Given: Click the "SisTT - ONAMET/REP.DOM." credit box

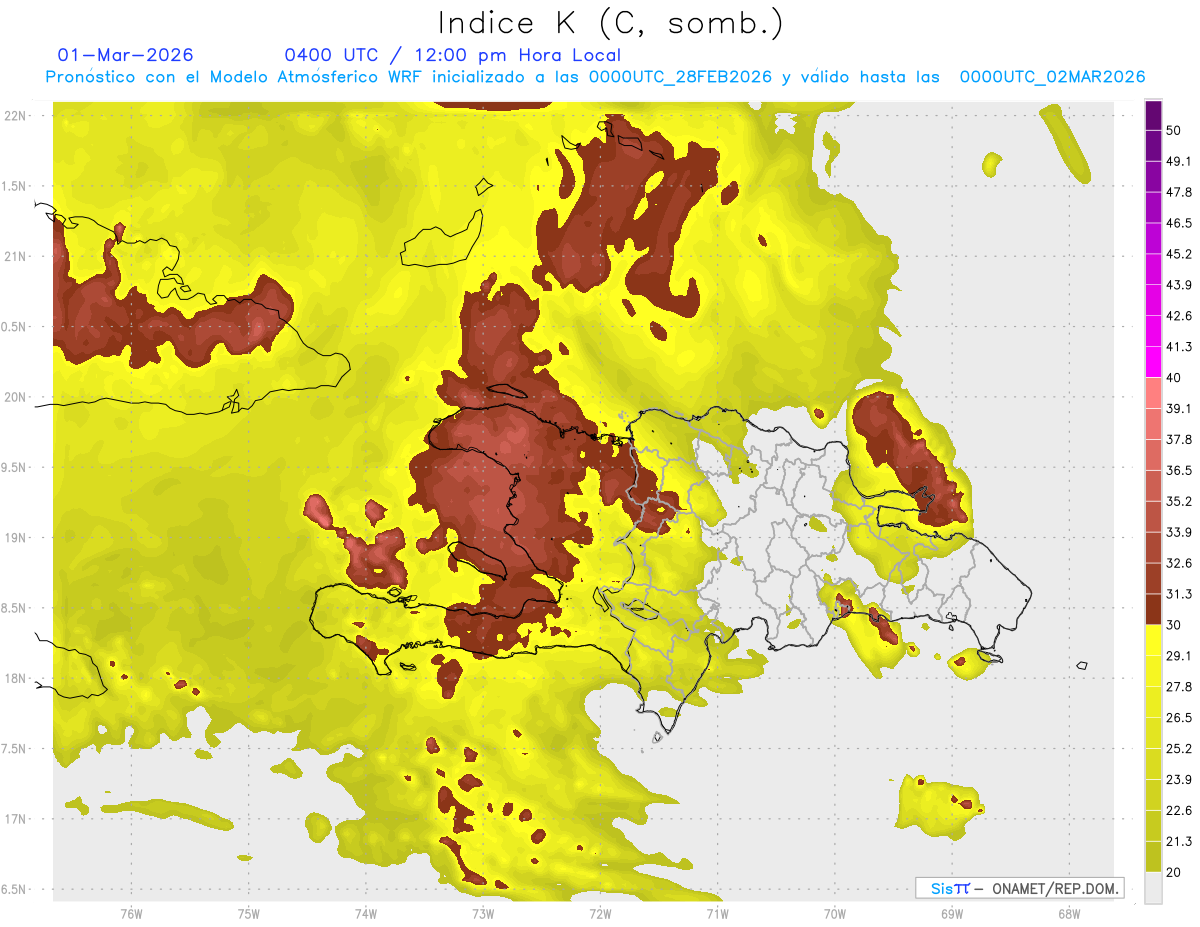Looking at the screenshot, I should [x=1020, y=888].
